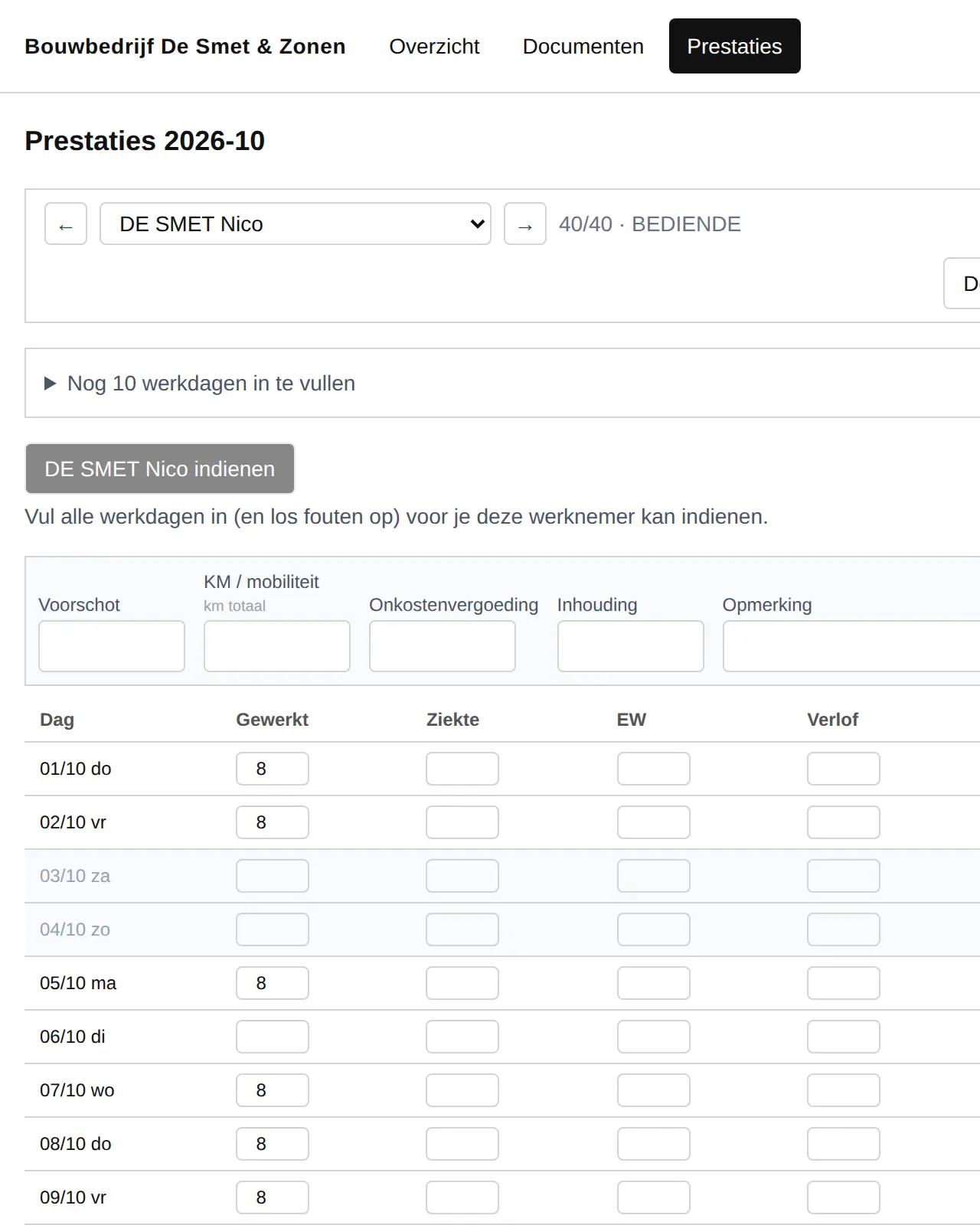Click the '40/40 · BEDIENDE' status text
980x1225 pixels.
tap(650, 224)
